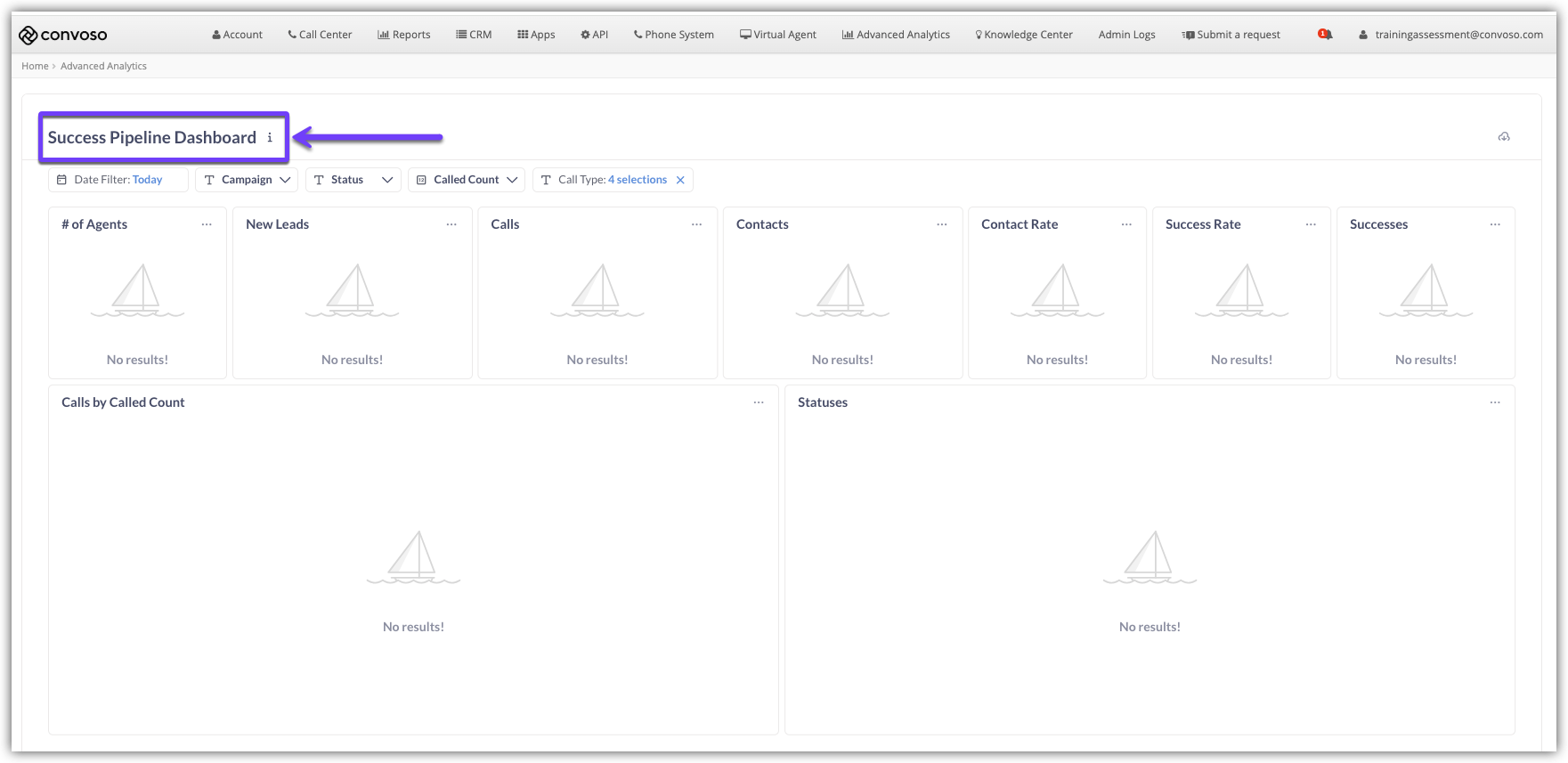Clear the Call Type filter selections
1568x763 pixels.
pyautogui.click(x=680, y=180)
